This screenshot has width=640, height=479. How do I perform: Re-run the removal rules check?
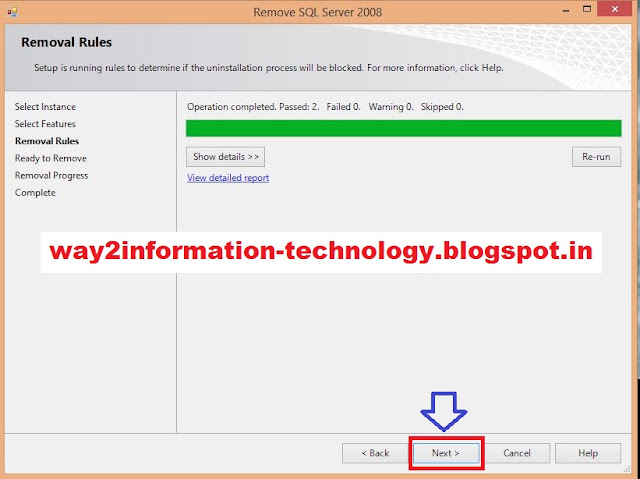596,157
